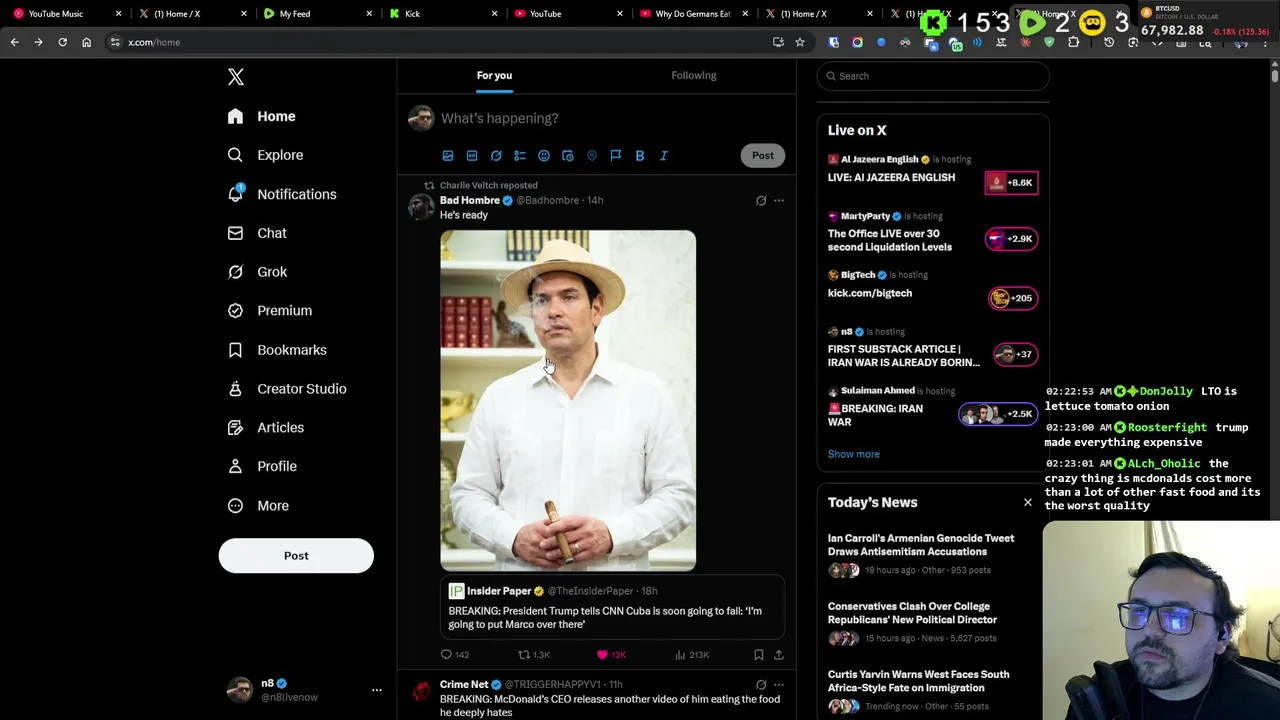Close the Today's News panel
This screenshot has height=720, width=1280.
[x=1028, y=502]
